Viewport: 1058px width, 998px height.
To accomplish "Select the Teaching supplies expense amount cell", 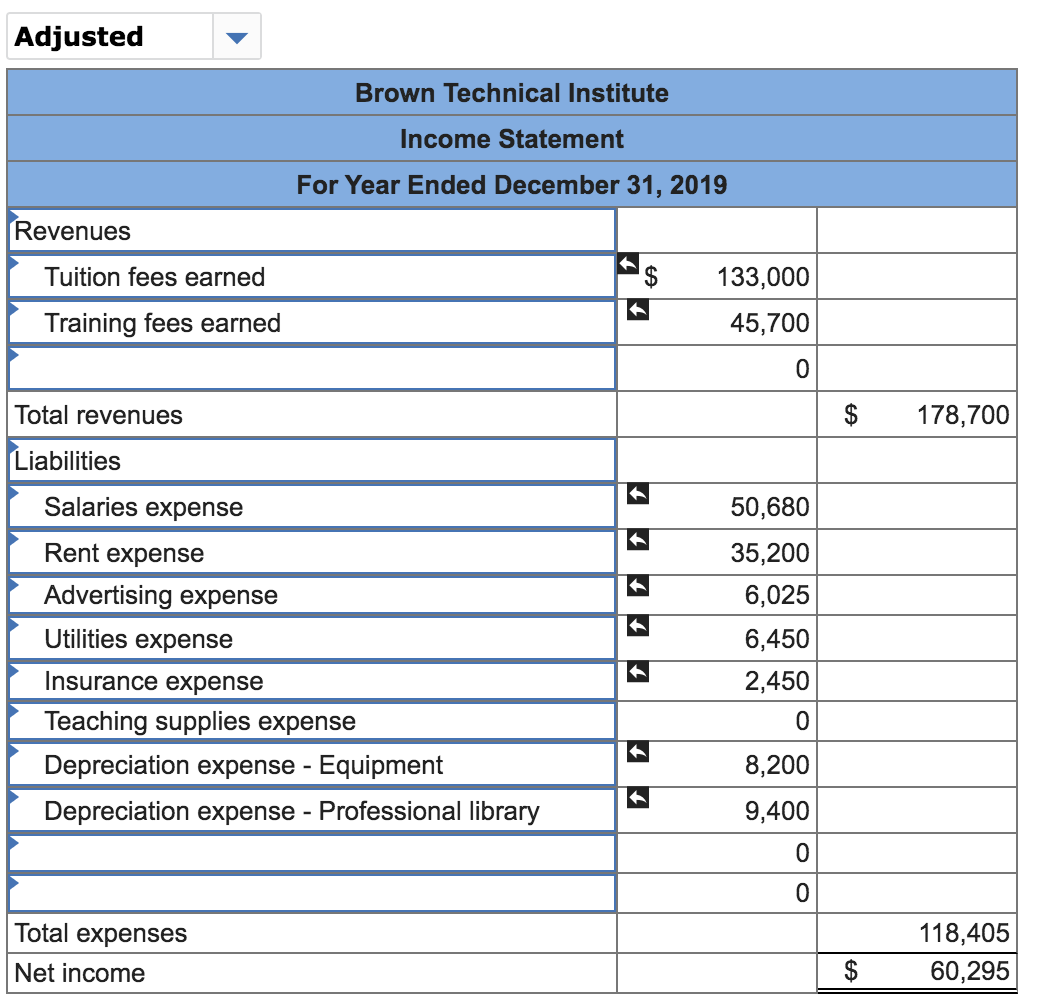I will pos(716,720).
